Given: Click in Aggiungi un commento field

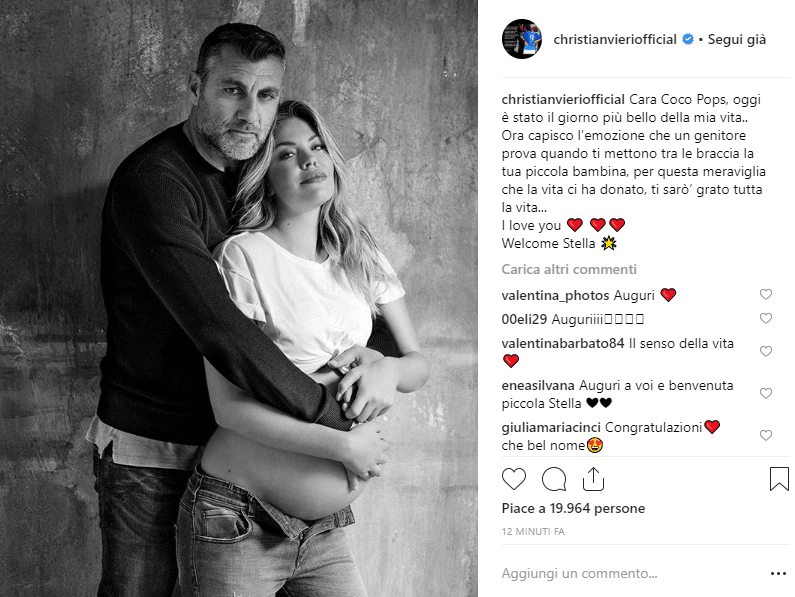Looking at the screenshot, I should click(x=631, y=574).
